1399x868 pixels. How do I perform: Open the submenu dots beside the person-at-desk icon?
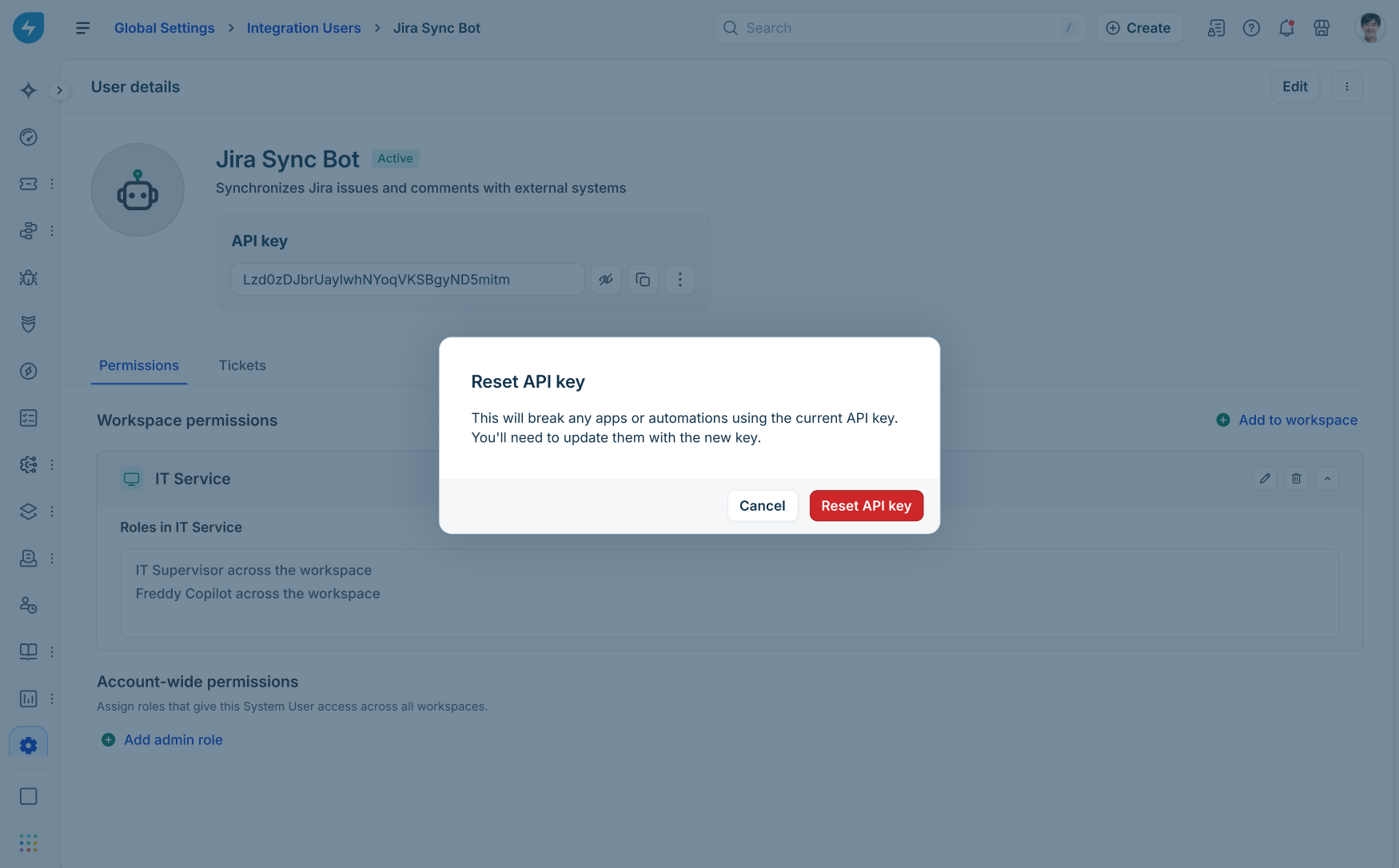click(x=52, y=559)
